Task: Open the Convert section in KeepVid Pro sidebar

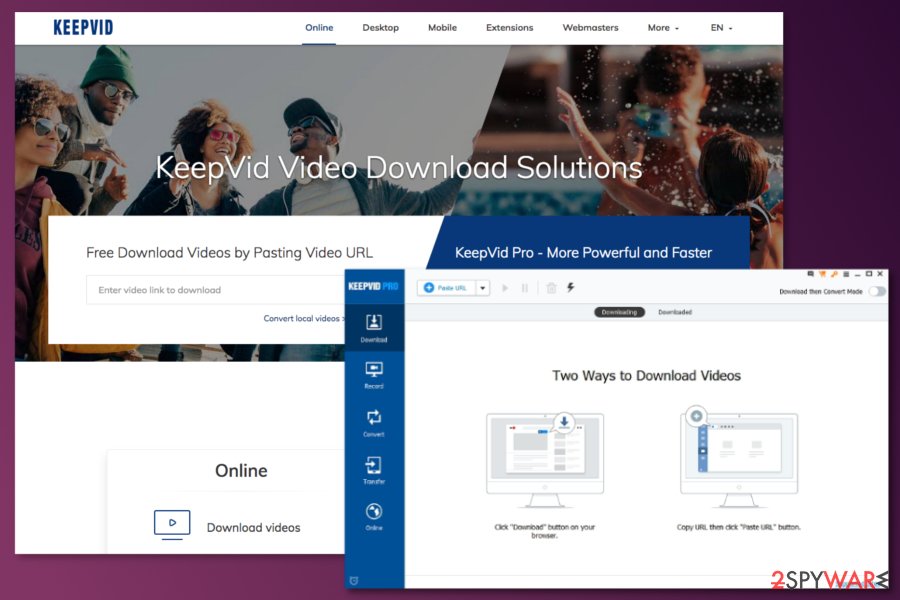Action: point(374,423)
